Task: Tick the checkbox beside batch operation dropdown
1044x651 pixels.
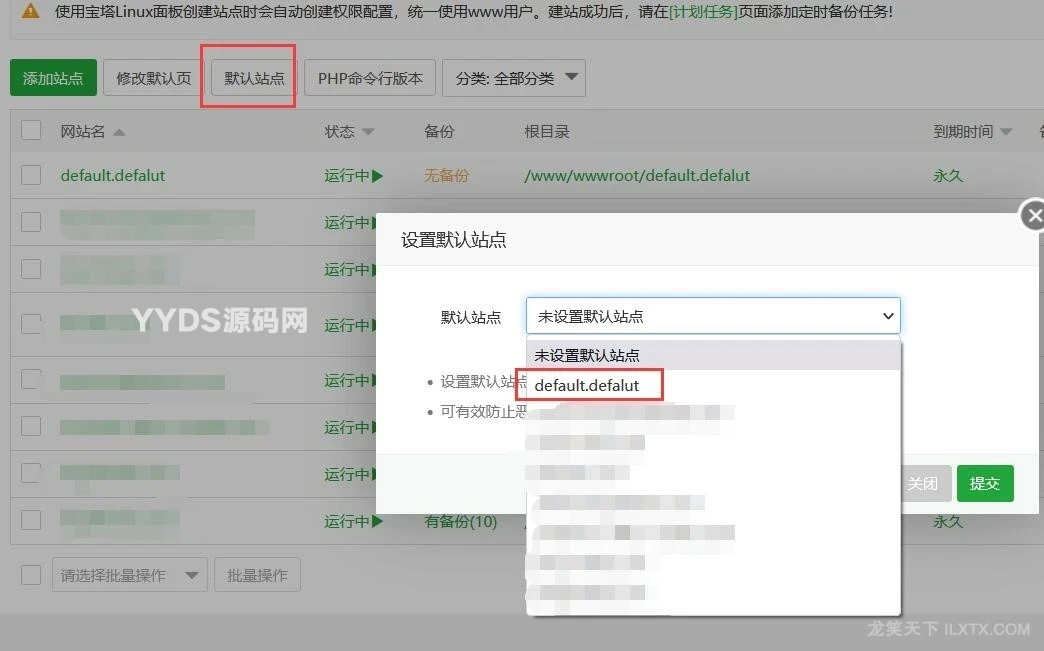Action: [31, 575]
